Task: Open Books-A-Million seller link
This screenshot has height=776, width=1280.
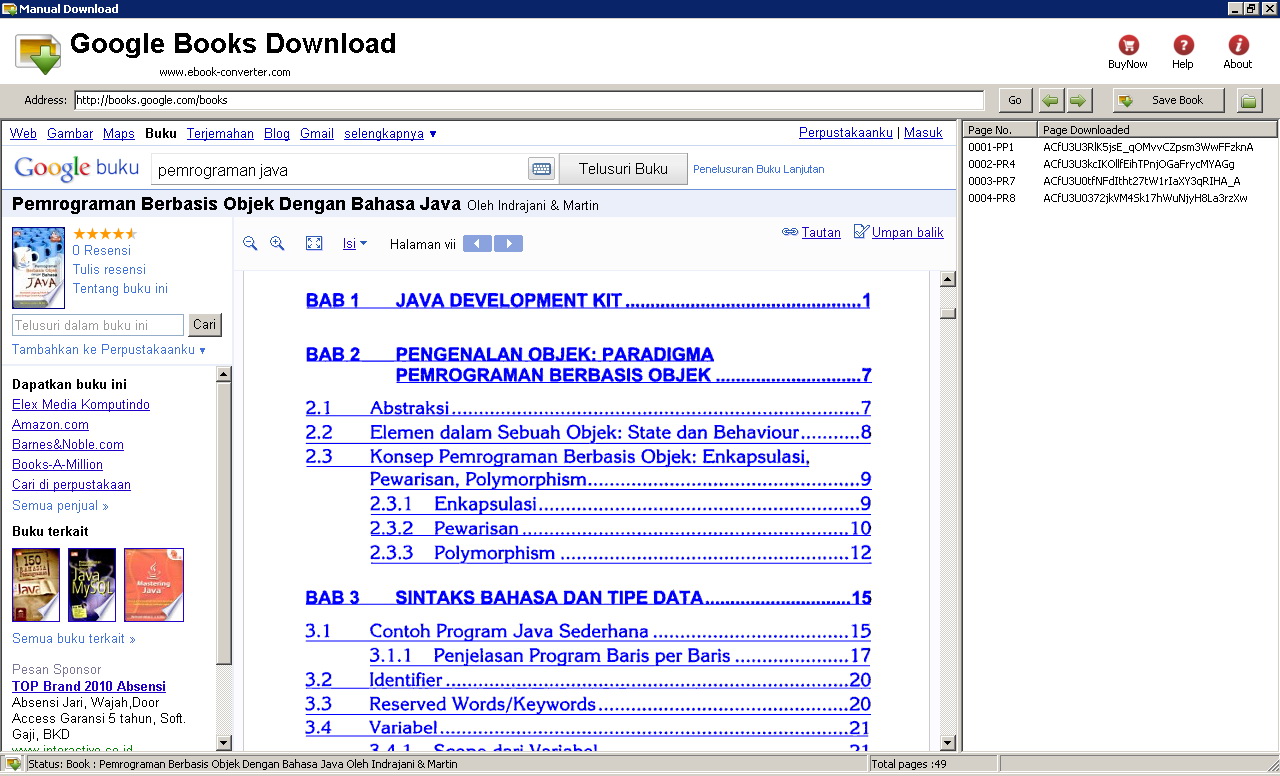Action: coord(57,465)
